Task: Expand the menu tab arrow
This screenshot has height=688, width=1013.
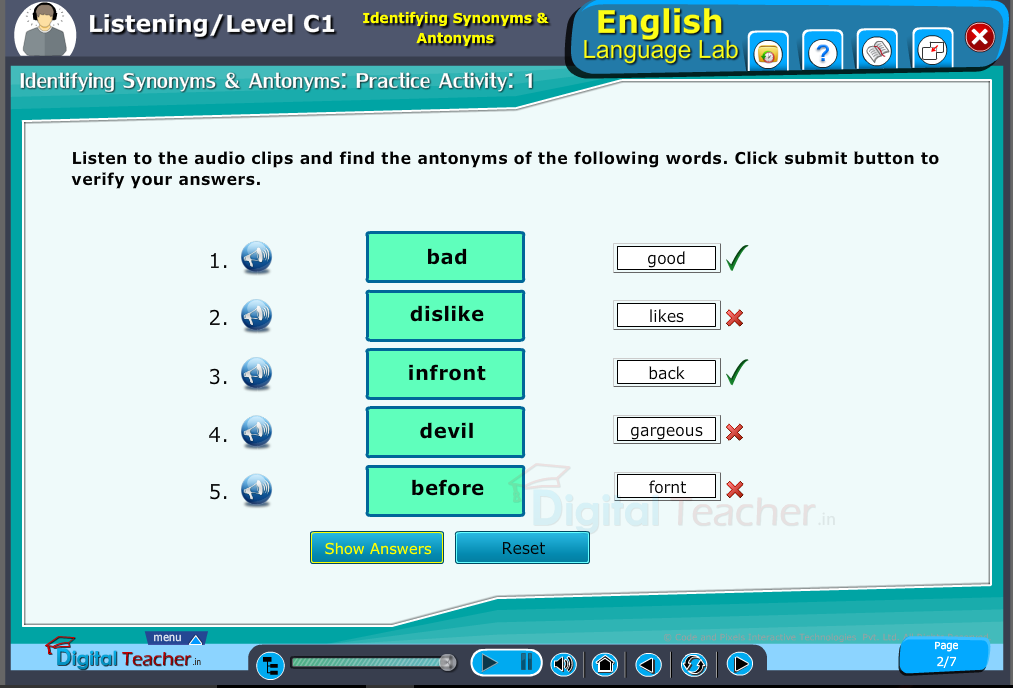Action: click(x=195, y=639)
